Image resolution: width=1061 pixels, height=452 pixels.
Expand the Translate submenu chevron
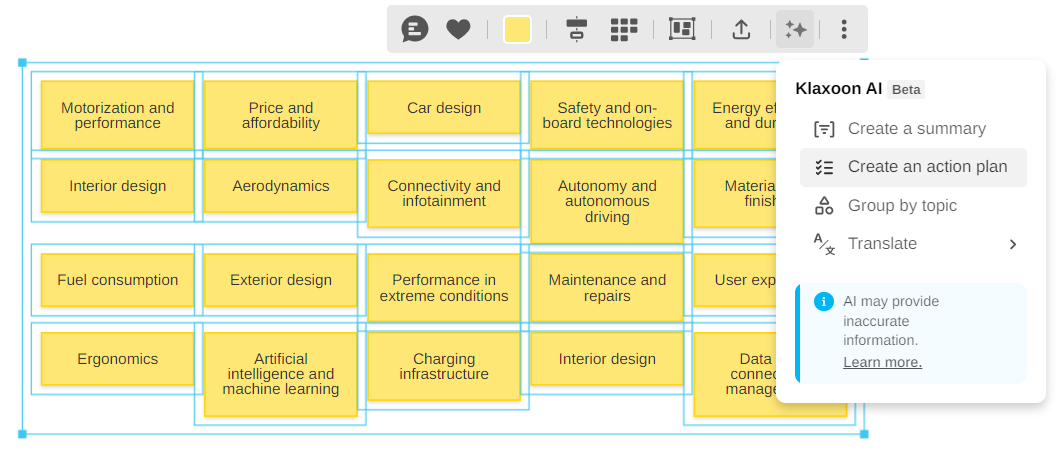(x=1012, y=244)
